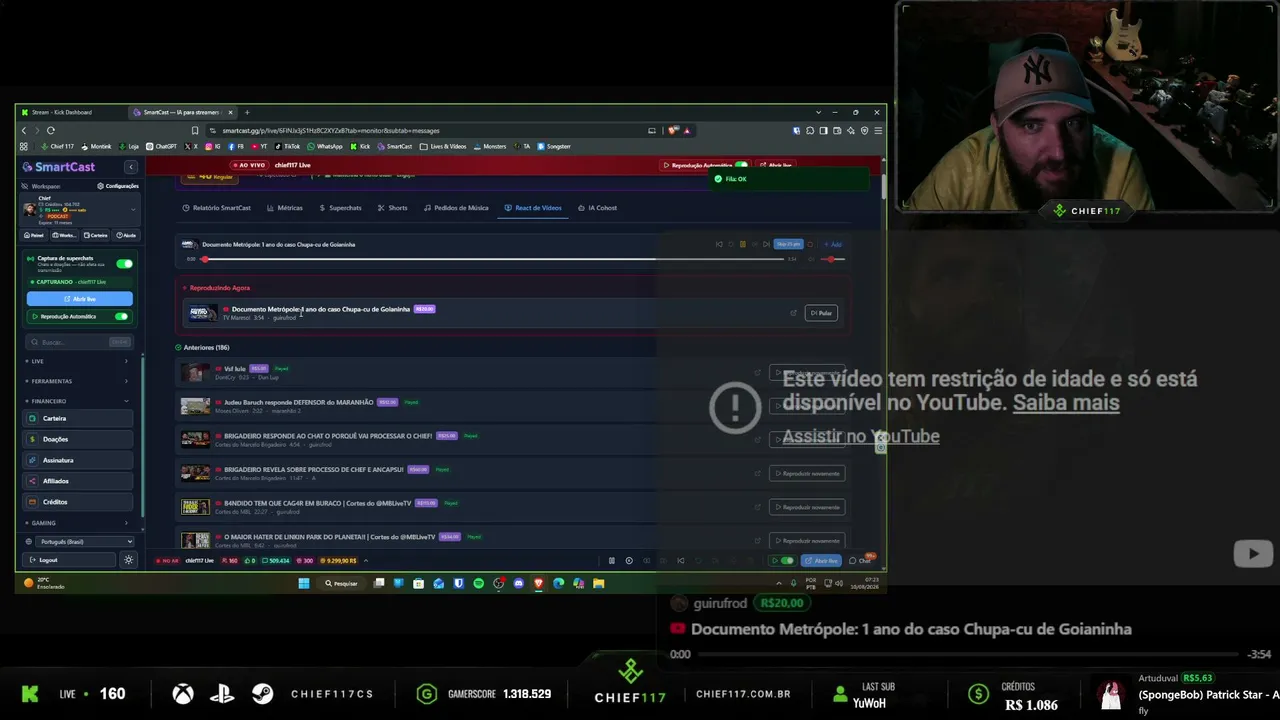The width and height of the screenshot is (1280, 720).
Task: Skip to previous video in the player row
Action: pyautogui.click(x=719, y=244)
